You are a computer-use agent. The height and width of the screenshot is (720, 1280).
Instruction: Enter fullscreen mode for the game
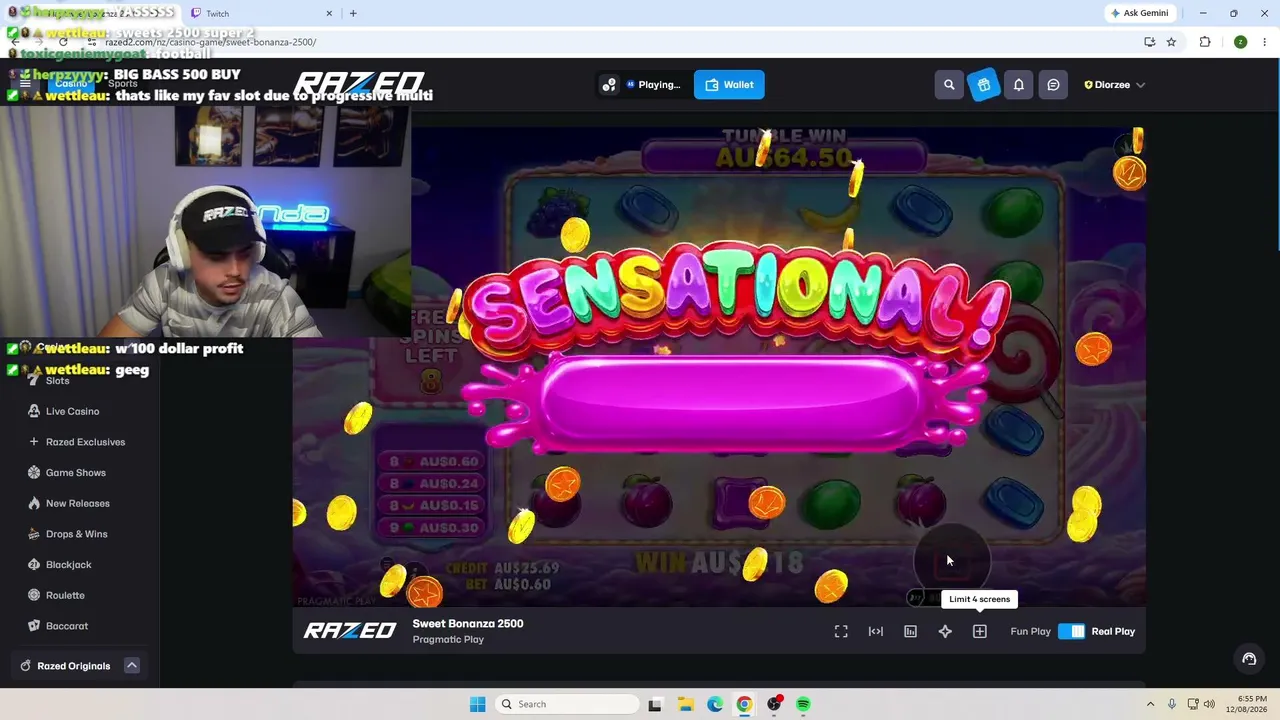point(841,631)
